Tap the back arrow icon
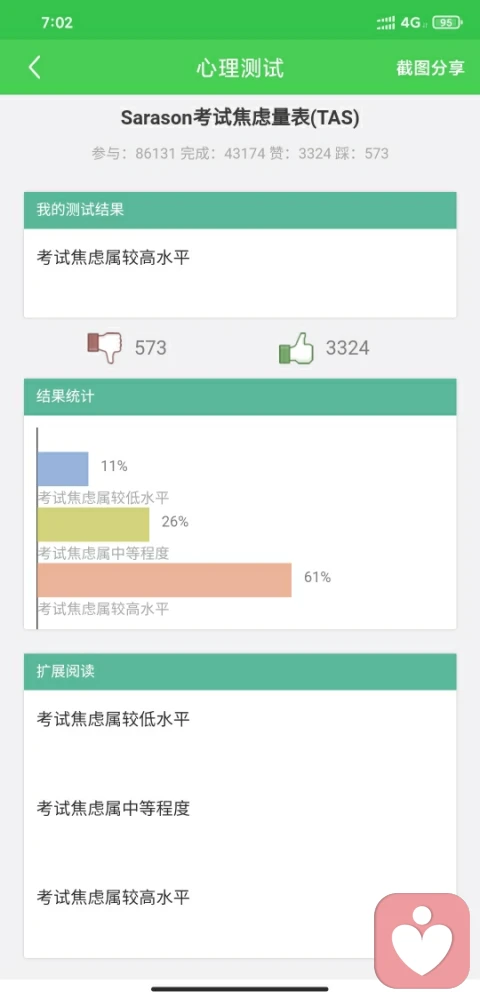 [x=35, y=68]
